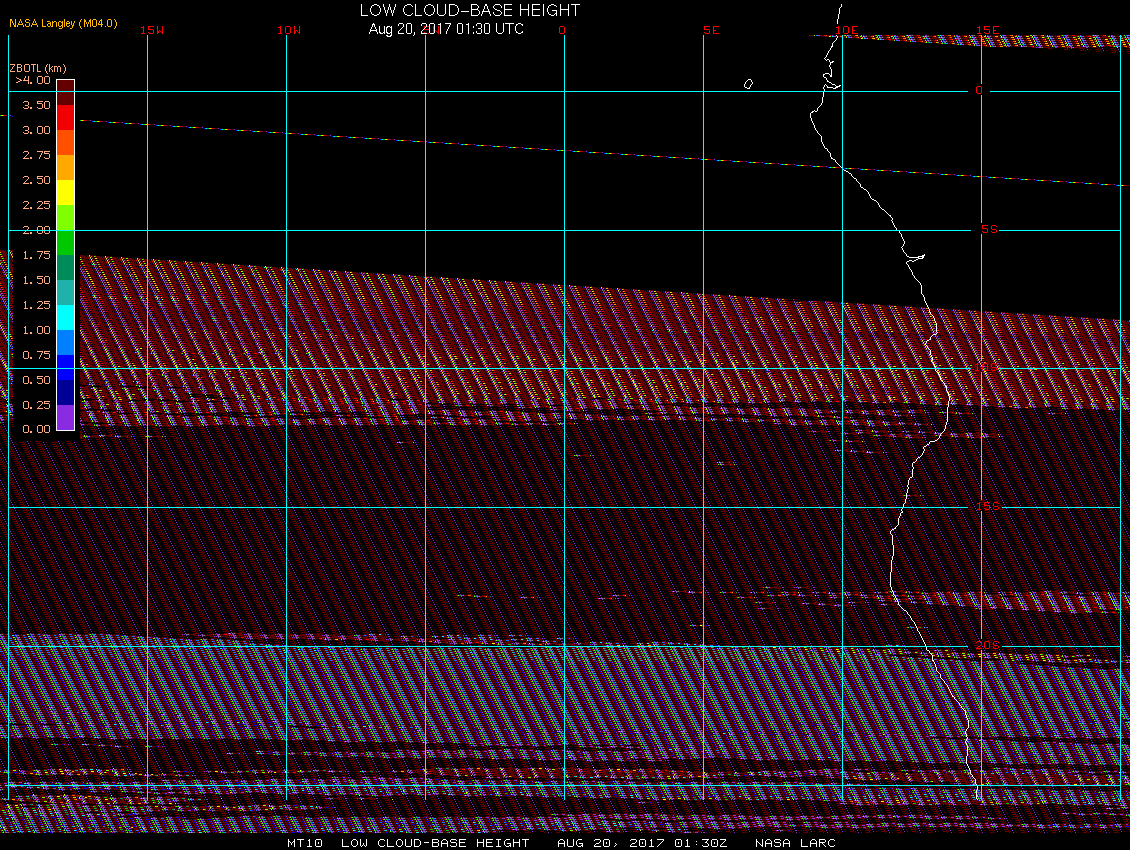Screen dimensions: 1130x850
Task: Click the small island outline near equator
Action: click(x=748, y=84)
